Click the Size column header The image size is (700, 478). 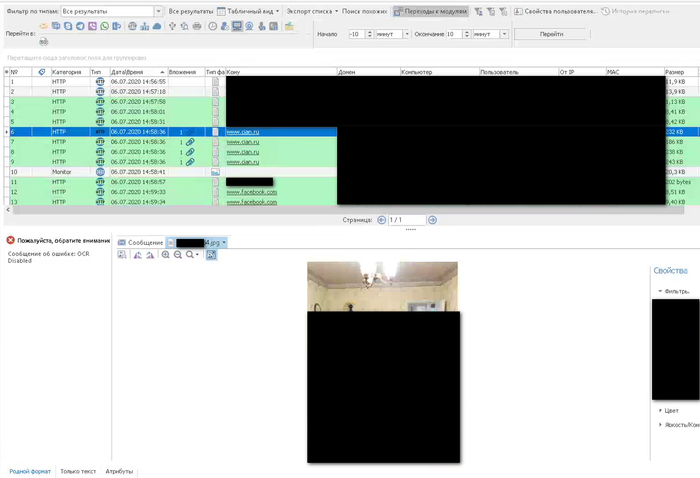680,72
